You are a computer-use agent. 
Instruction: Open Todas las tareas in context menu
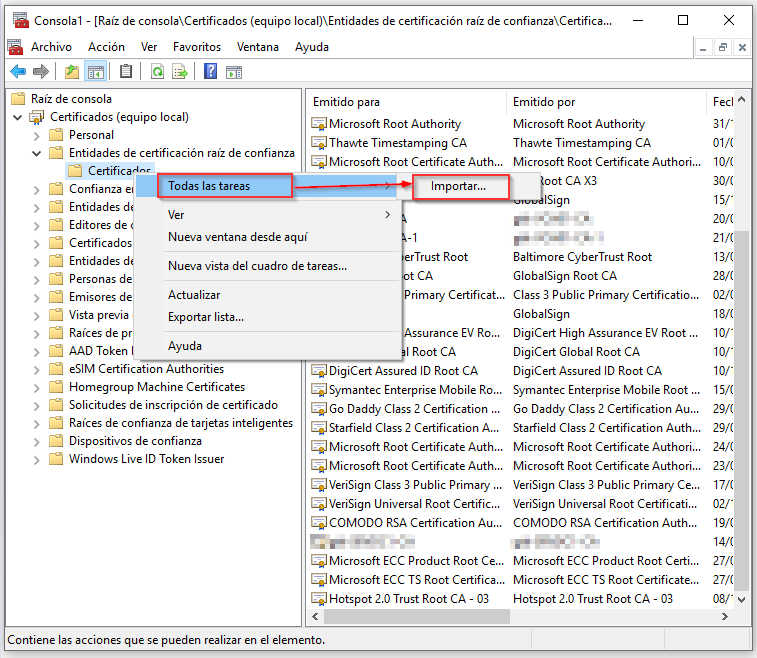209,186
